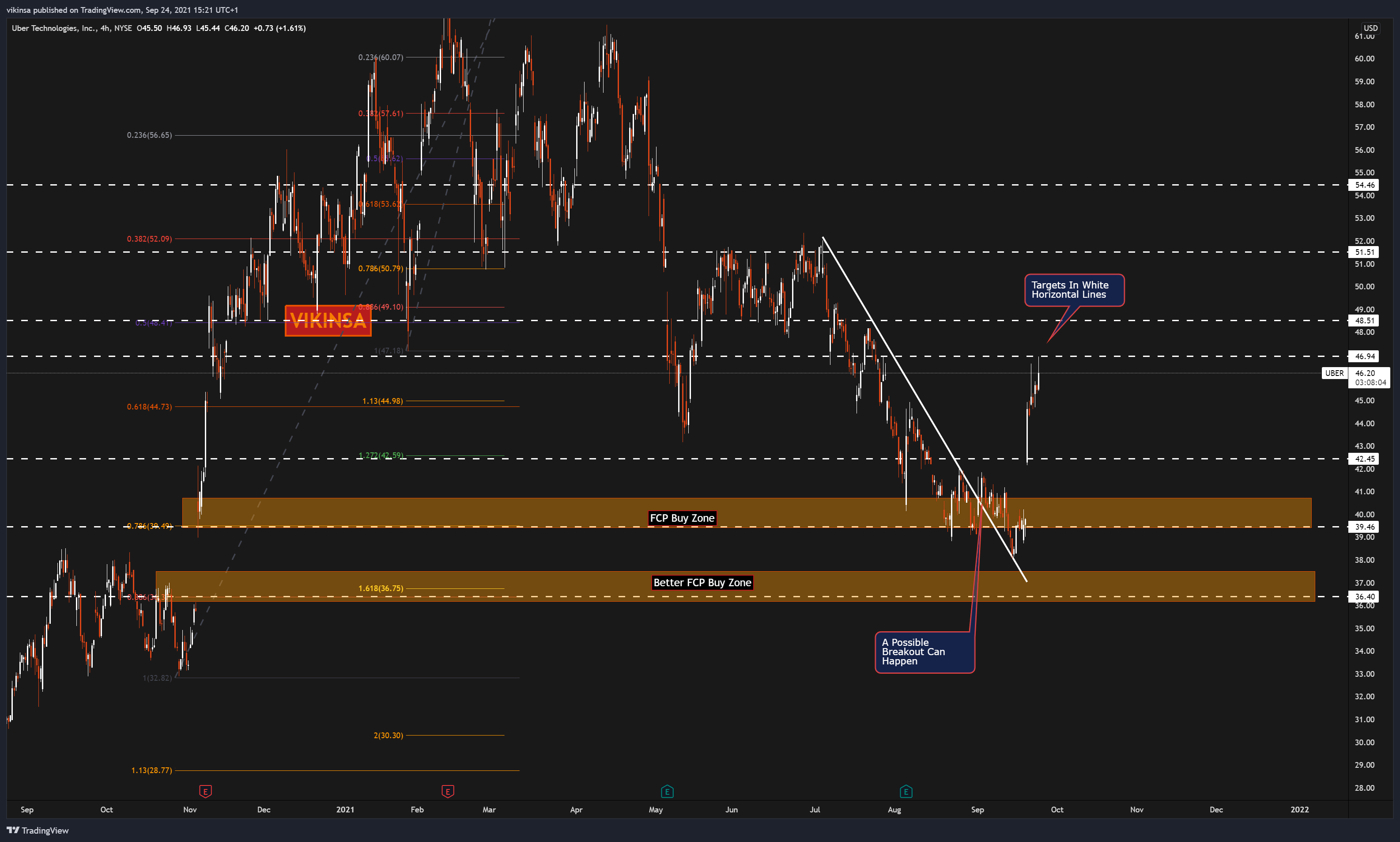Click the 42.45 price level label
This screenshot has width=1400, height=842.
click(1364, 459)
